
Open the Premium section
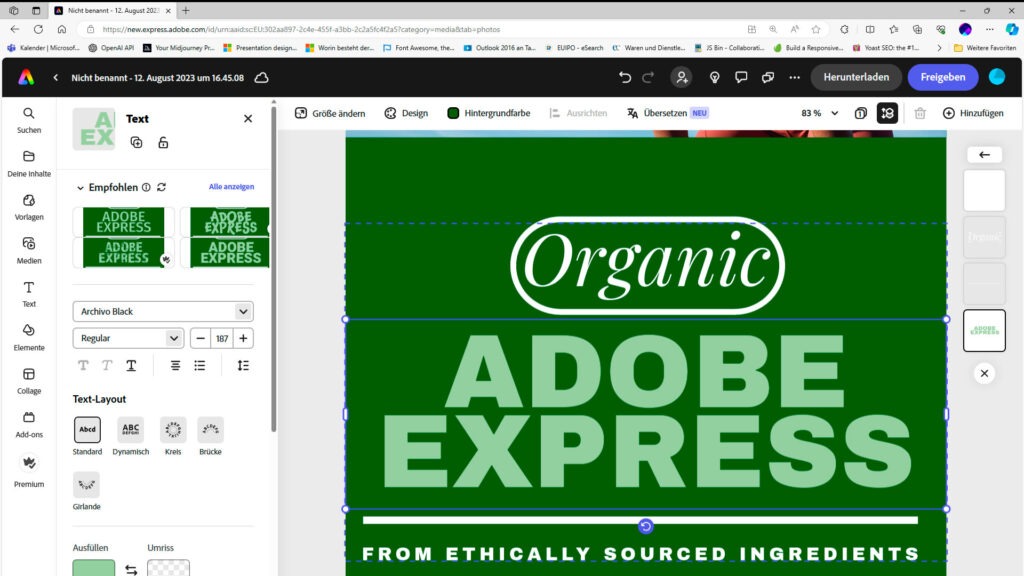click(x=29, y=472)
